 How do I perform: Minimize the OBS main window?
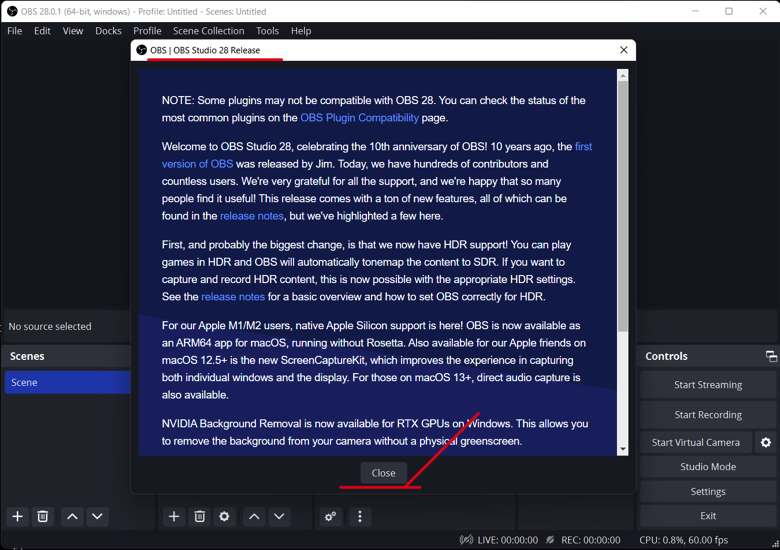click(695, 11)
